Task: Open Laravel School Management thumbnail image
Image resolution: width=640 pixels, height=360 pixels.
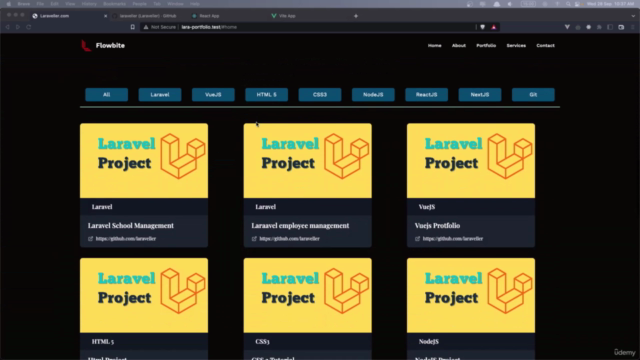Action: click(x=144, y=160)
